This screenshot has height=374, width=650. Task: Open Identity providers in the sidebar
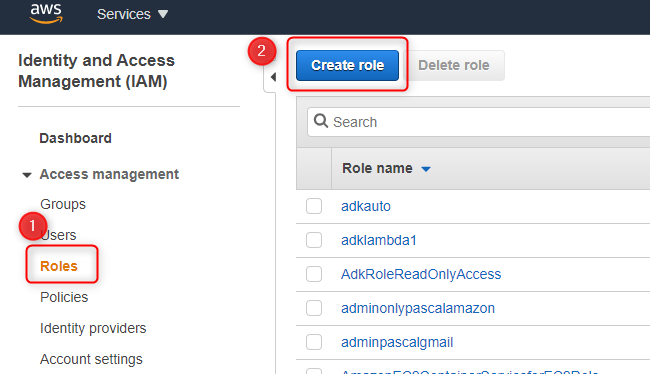click(x=93, y=328)
